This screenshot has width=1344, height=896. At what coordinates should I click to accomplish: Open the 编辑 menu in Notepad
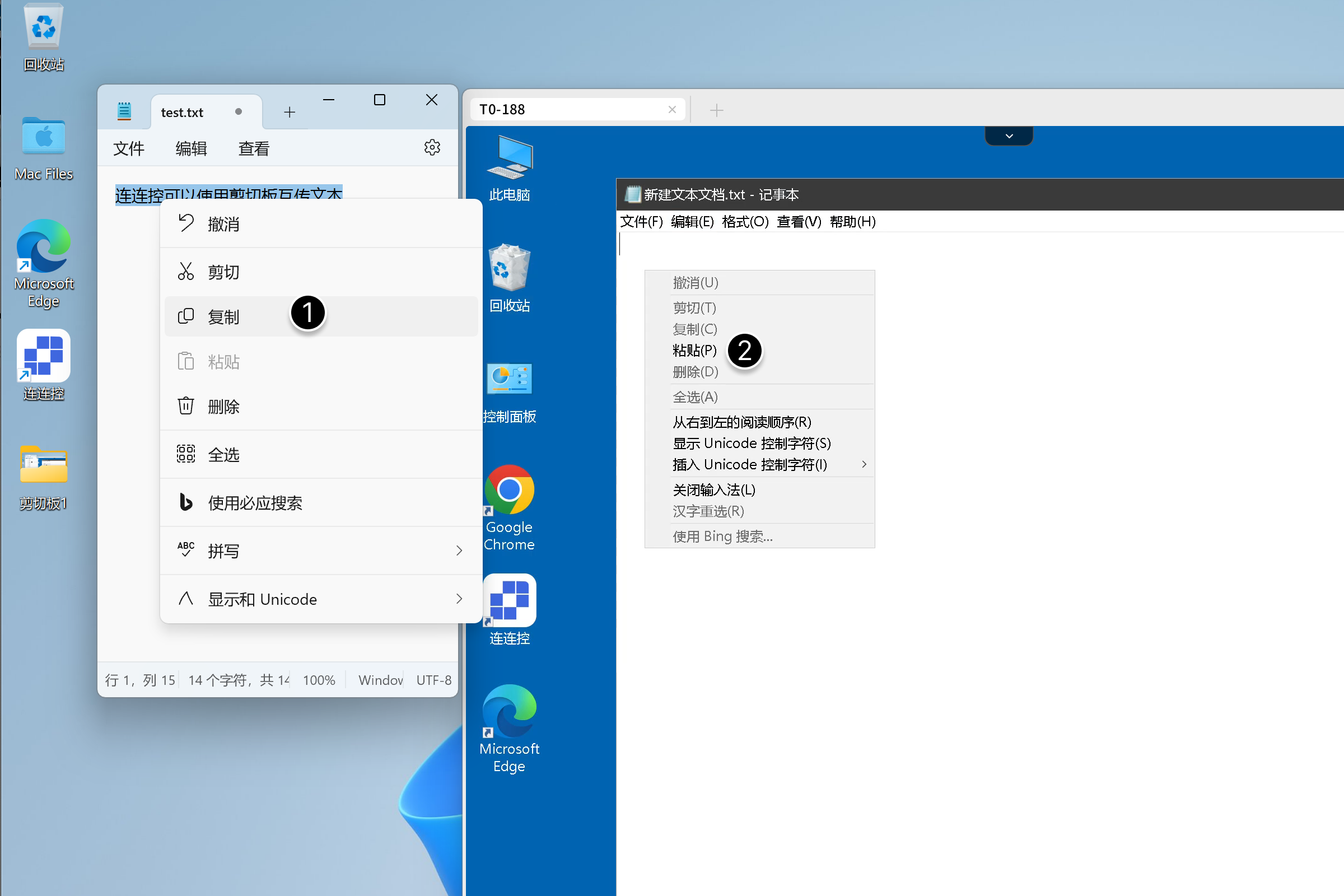[x=191, y=148]
